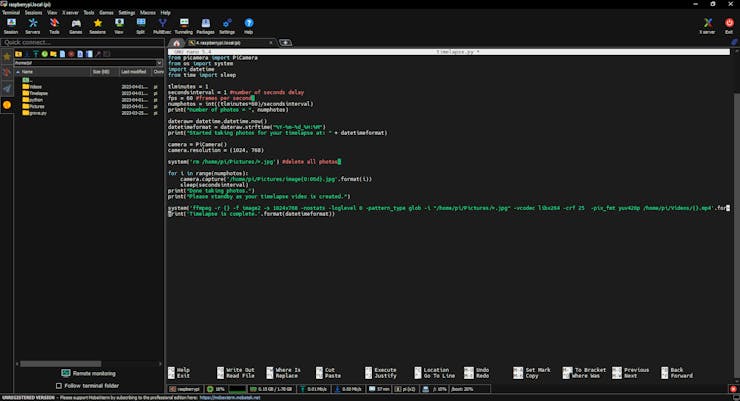Open the X server icon at top right

pyautogui.click(x=707, y=24)
